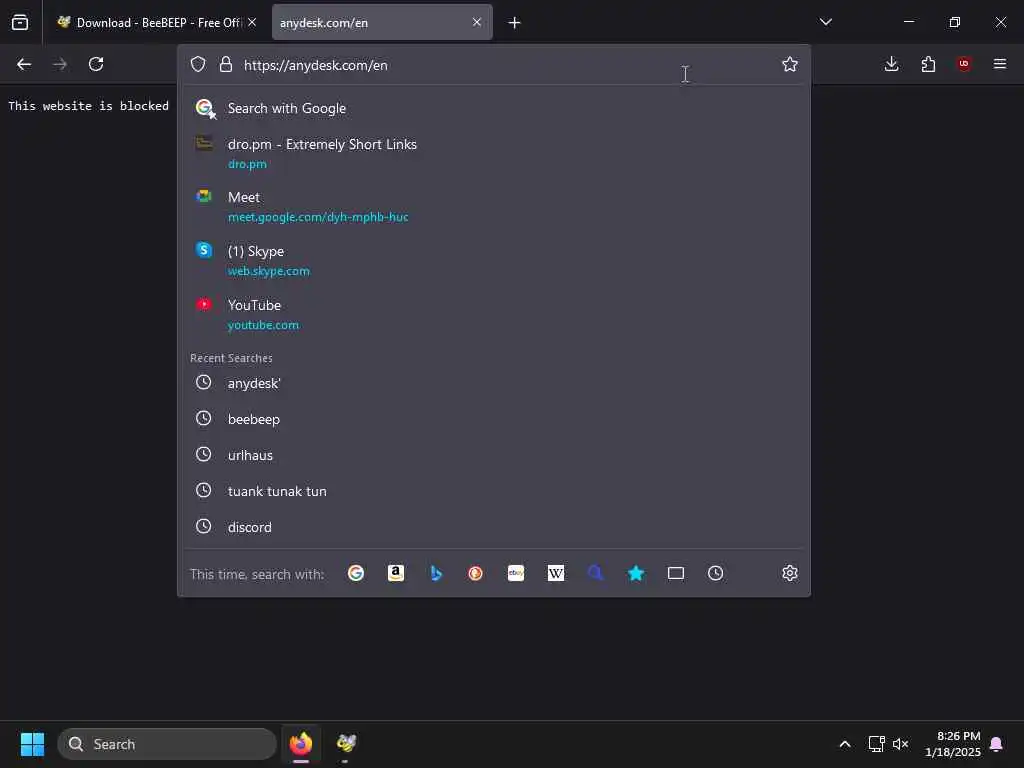Viewport: 1024px width, 768px height.
Task: Open the Firefox application menu
Action: click(x=1000, y=64)
